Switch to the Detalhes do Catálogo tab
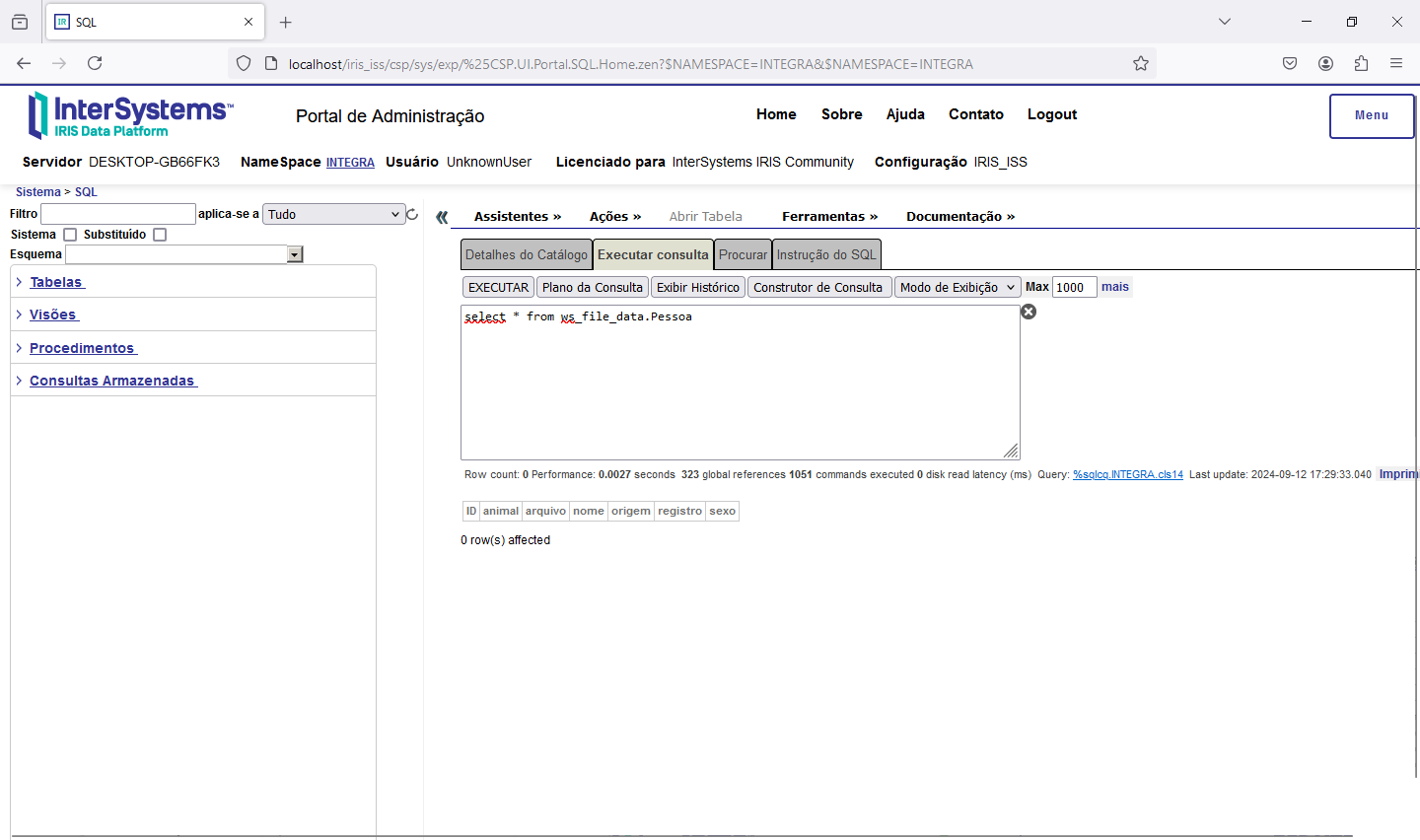The width and height of the screenshot is (1420, 840). (x=526, y=254)
